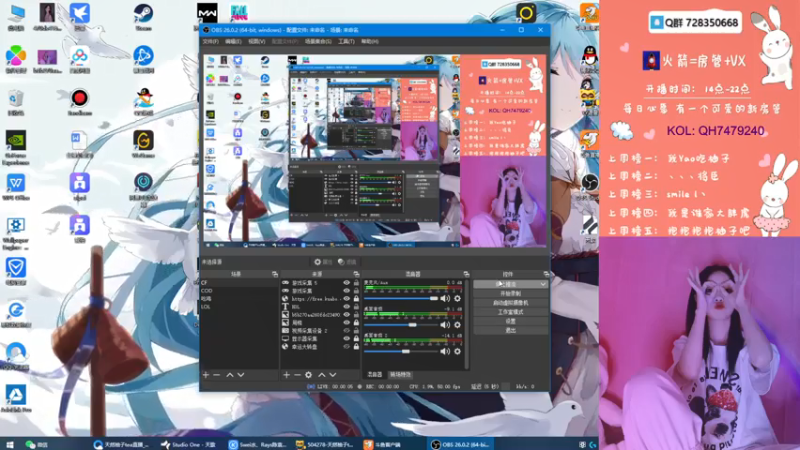Open the 场景集合(S) menu

tap(318, 41)
